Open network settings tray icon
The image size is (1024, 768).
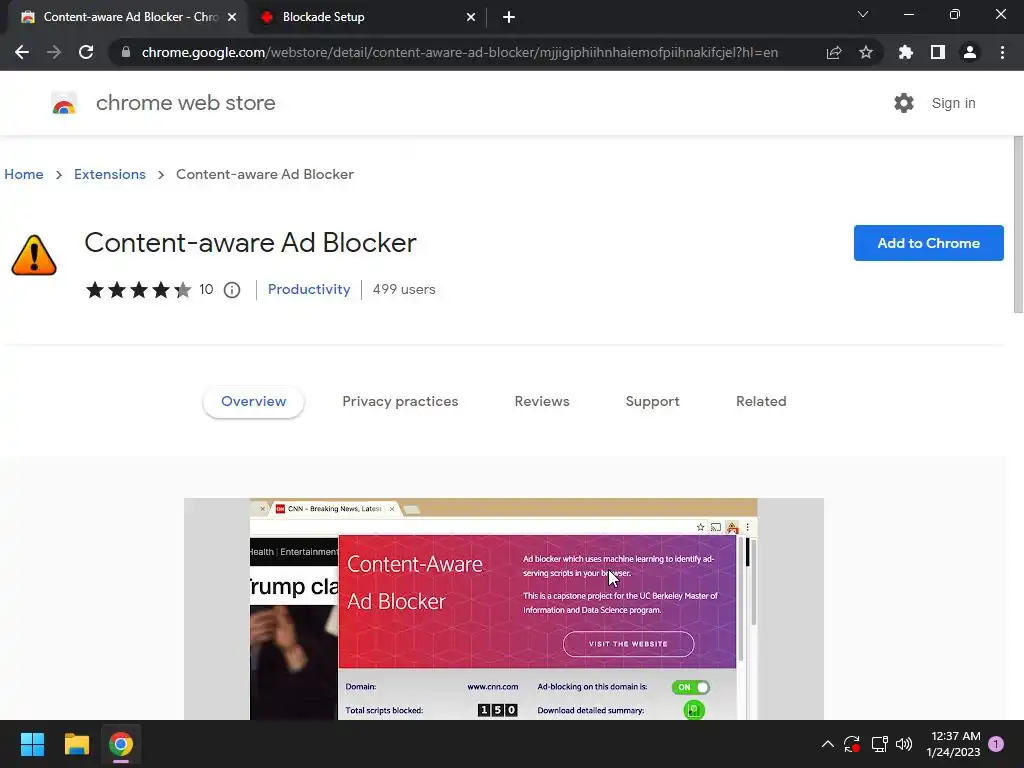tap(879, 744)
